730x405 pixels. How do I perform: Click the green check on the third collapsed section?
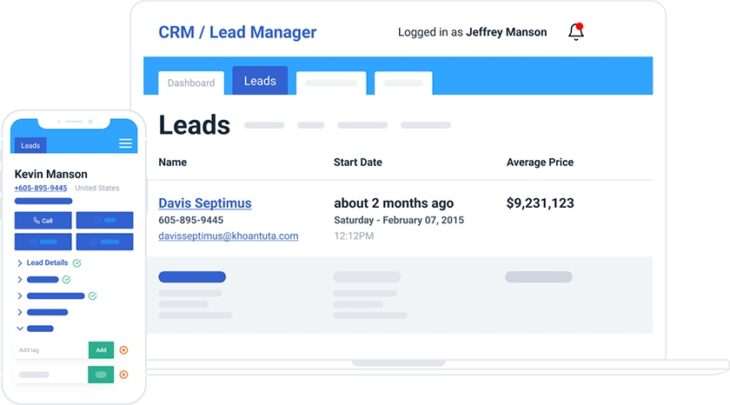(x=92, y=296)
